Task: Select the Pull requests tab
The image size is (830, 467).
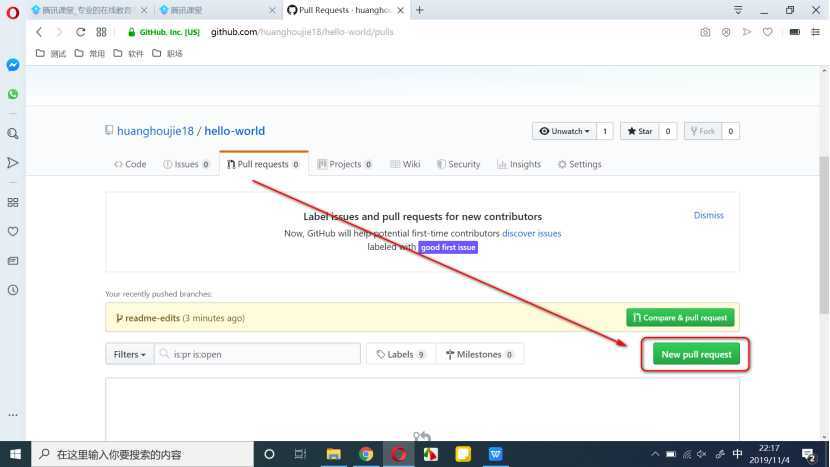Action: (x=264, y=164)
